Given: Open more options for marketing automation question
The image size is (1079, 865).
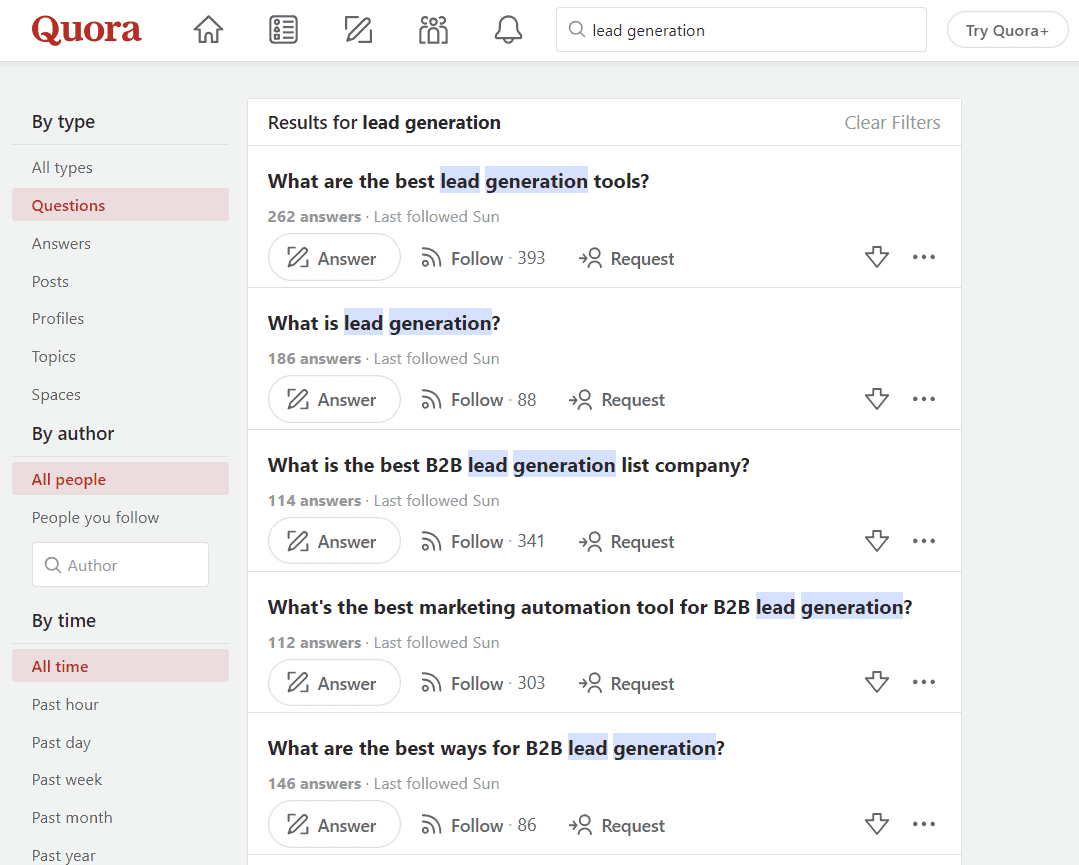Looking at the screenshot, I should [923, 682].
